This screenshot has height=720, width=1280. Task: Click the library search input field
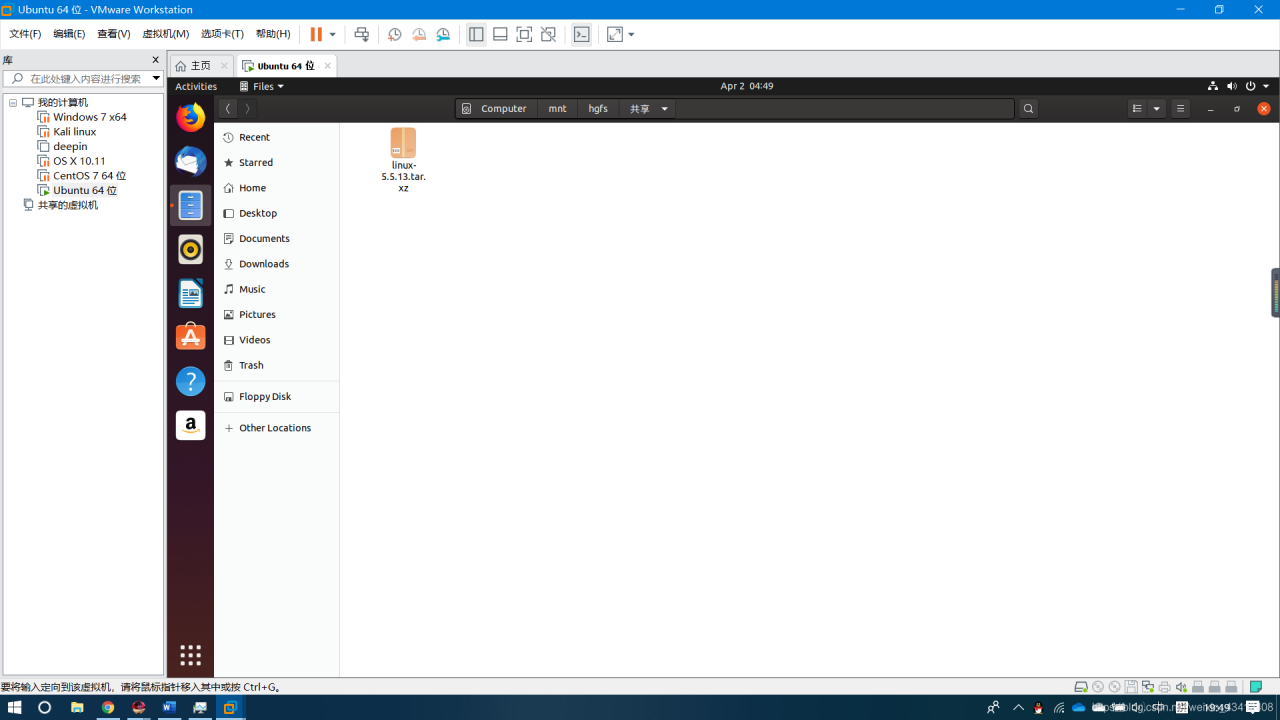click(82, 78)
